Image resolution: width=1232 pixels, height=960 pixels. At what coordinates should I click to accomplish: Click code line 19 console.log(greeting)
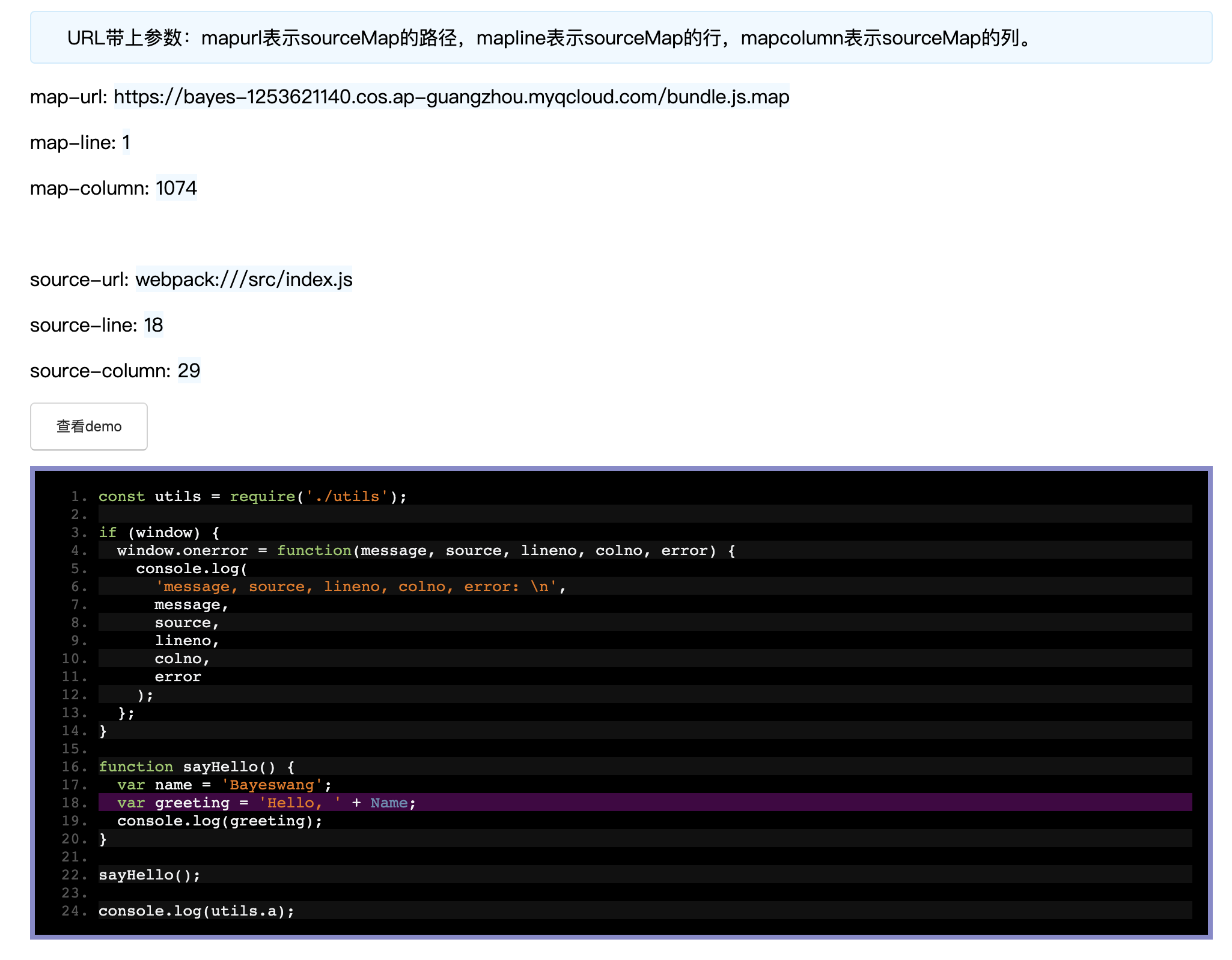tap(220, 821)
